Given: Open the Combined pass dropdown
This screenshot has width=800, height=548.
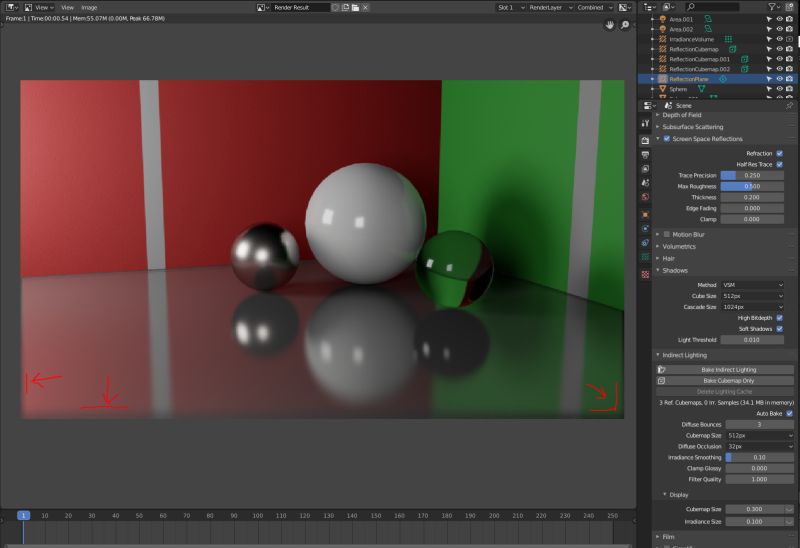Looking at the screenshot, I should click(x=595, y=7).
